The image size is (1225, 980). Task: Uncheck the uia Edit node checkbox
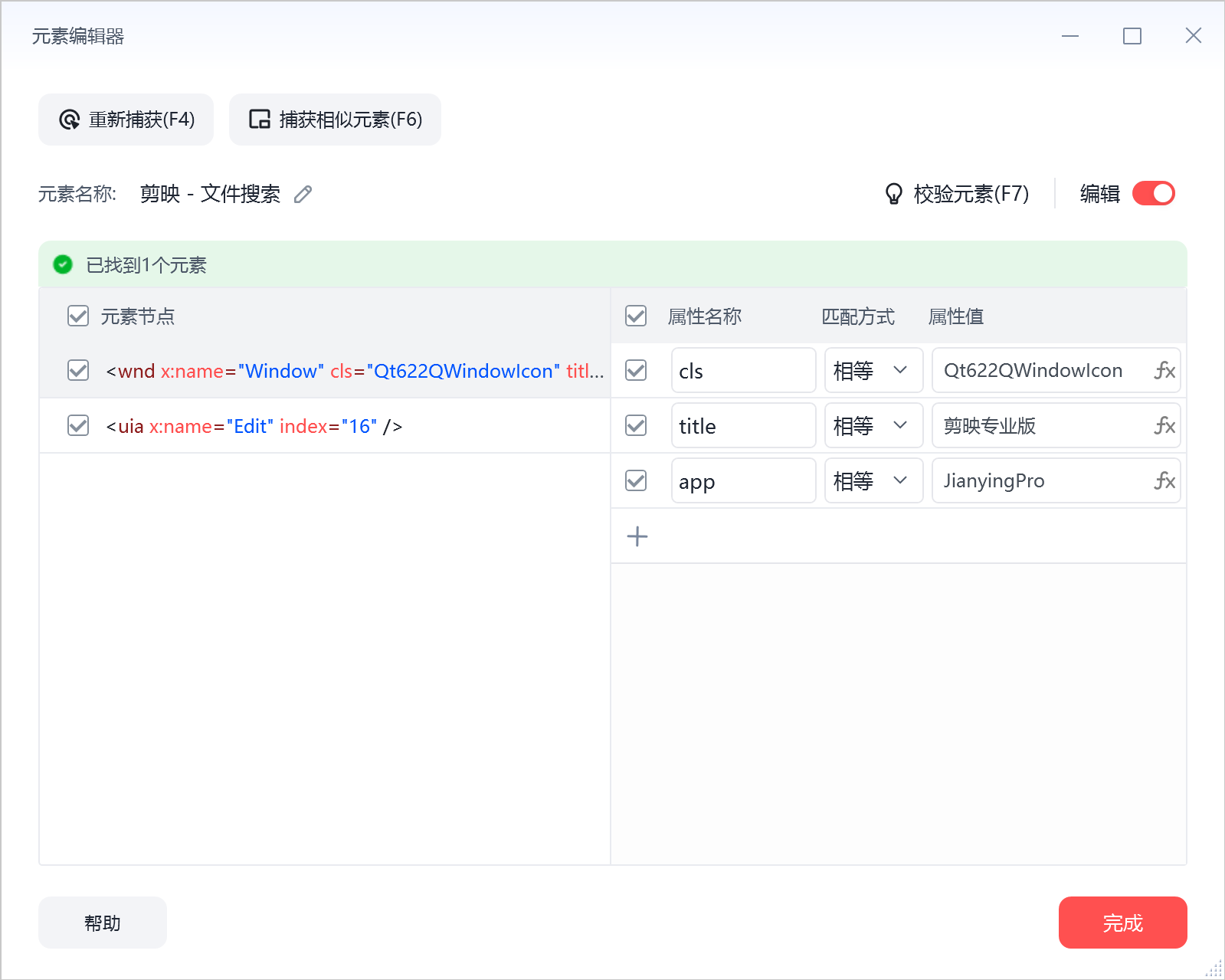coord(78,425)
